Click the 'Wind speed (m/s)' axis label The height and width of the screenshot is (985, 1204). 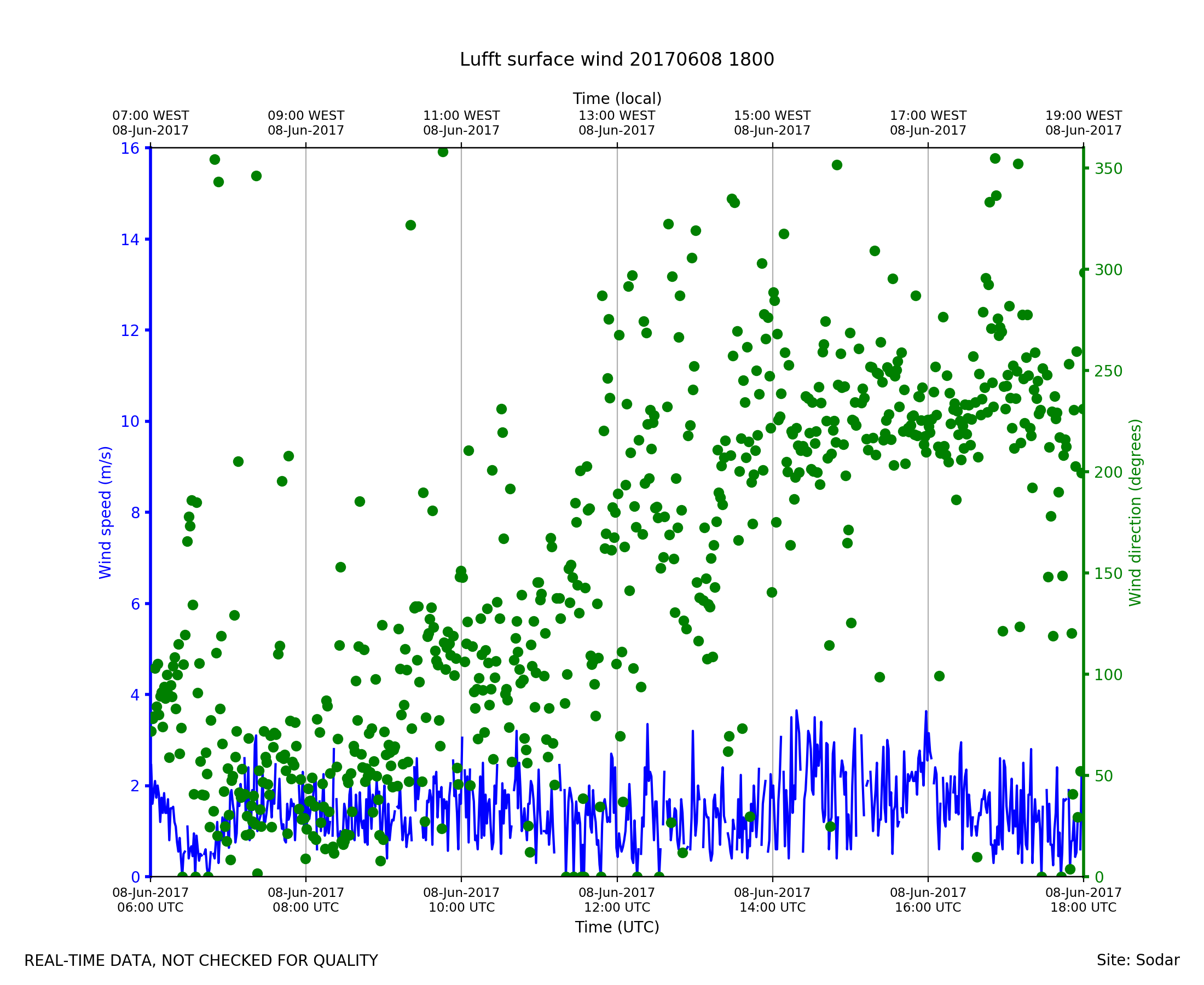[106, 512]
